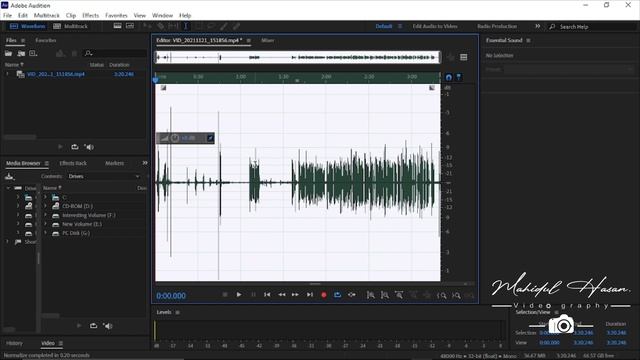Open the Contents Drives dropdown
This screenshot has height=360, width=640.
coord(104,176)
